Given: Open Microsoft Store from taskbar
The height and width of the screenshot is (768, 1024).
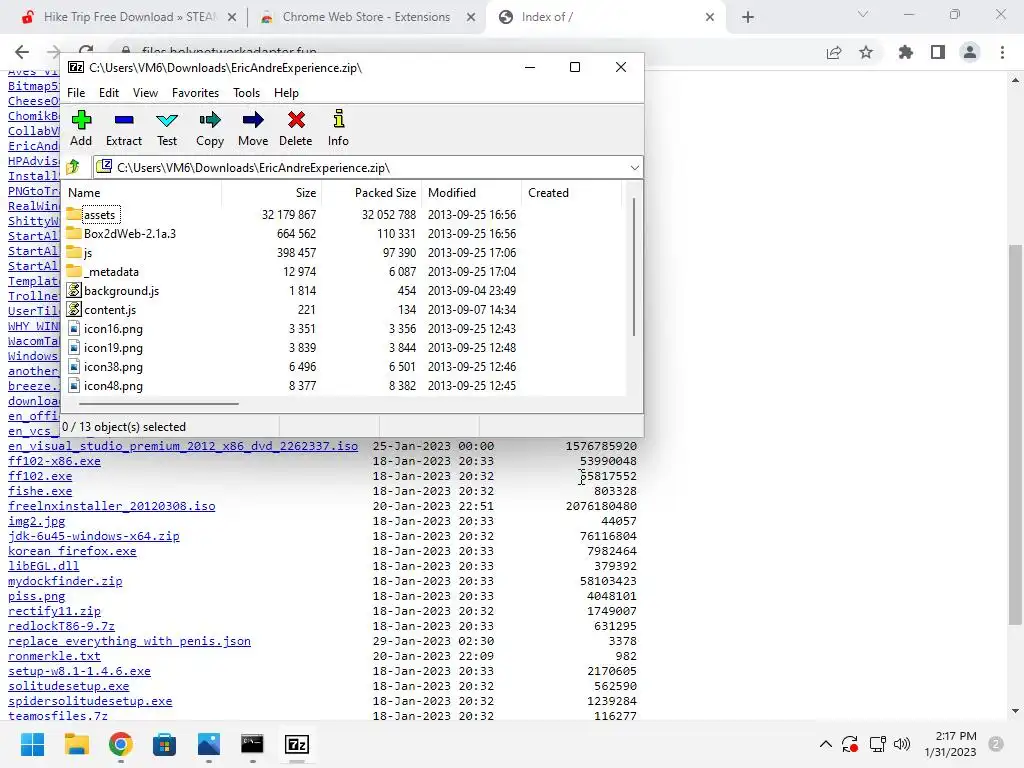Looking at the screenshot, I should (x=165, y=744).
